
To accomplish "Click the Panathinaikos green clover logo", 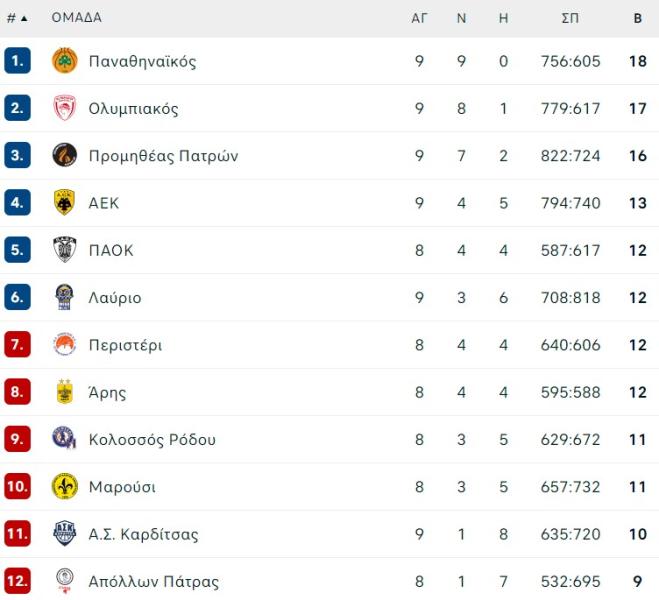I will point(65,61).
